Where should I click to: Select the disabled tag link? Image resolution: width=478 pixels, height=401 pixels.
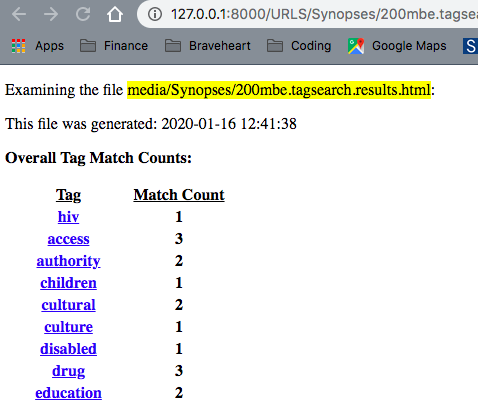tap(68, 349)
